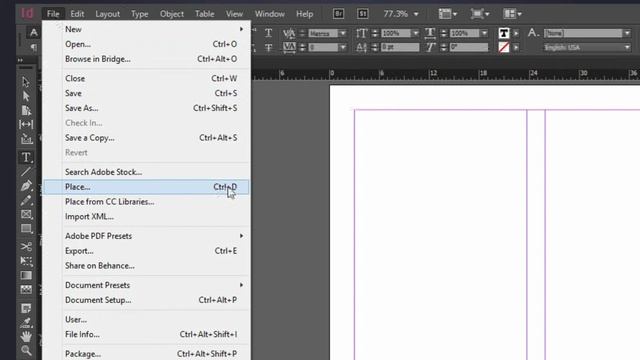Click the baseline shift 0 pt field
The width and height of the screenshot is (640, 360).
(400, 47)
